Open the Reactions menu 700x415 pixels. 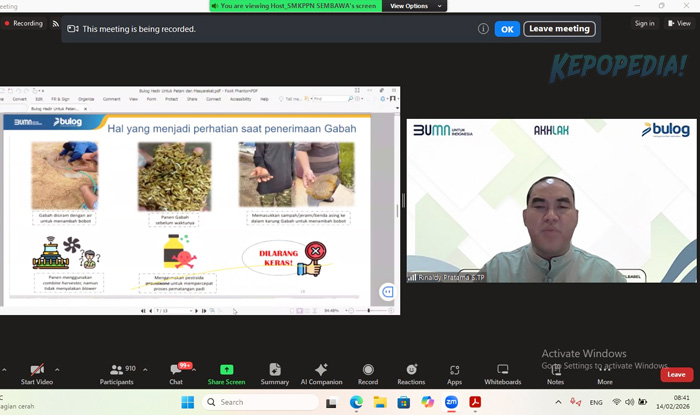411,370
